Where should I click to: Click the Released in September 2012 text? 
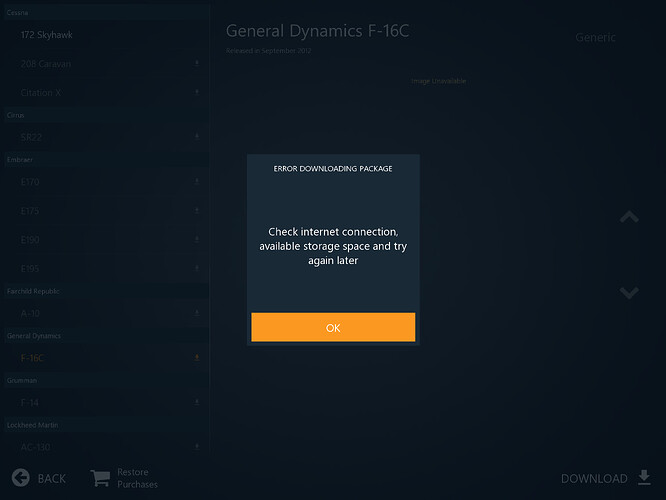(268, 51)
